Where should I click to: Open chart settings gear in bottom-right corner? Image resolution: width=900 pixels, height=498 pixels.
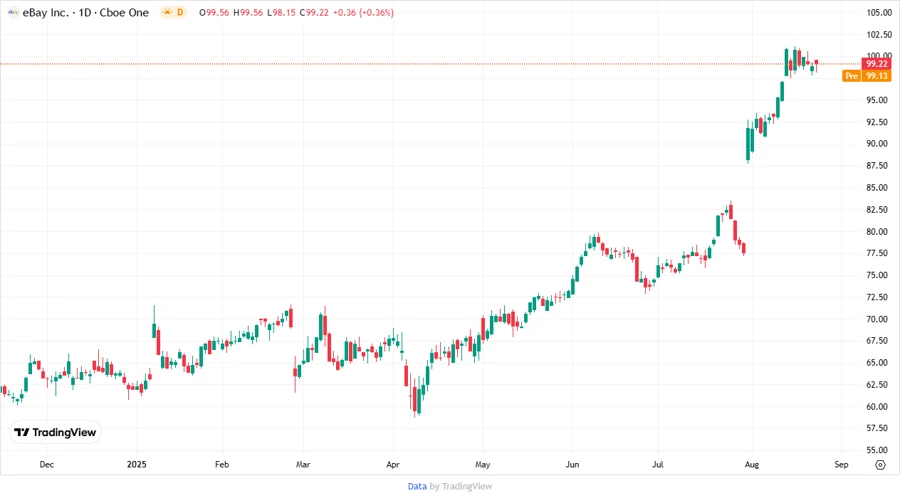pyautogui.click(x=880, y=465)
